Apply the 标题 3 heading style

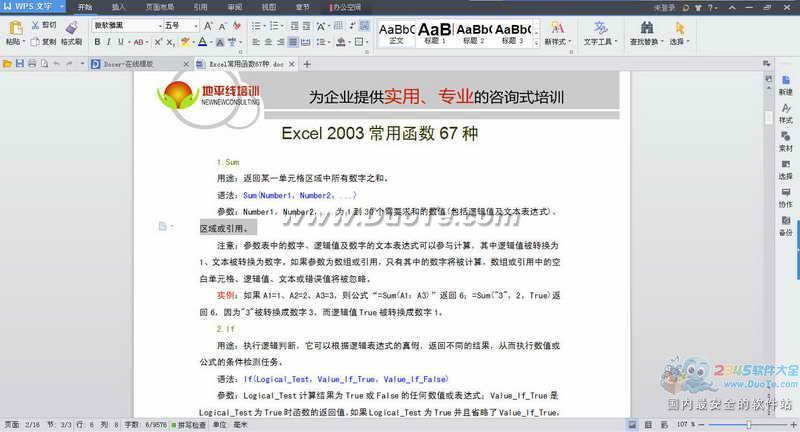[x=512, y=34]
